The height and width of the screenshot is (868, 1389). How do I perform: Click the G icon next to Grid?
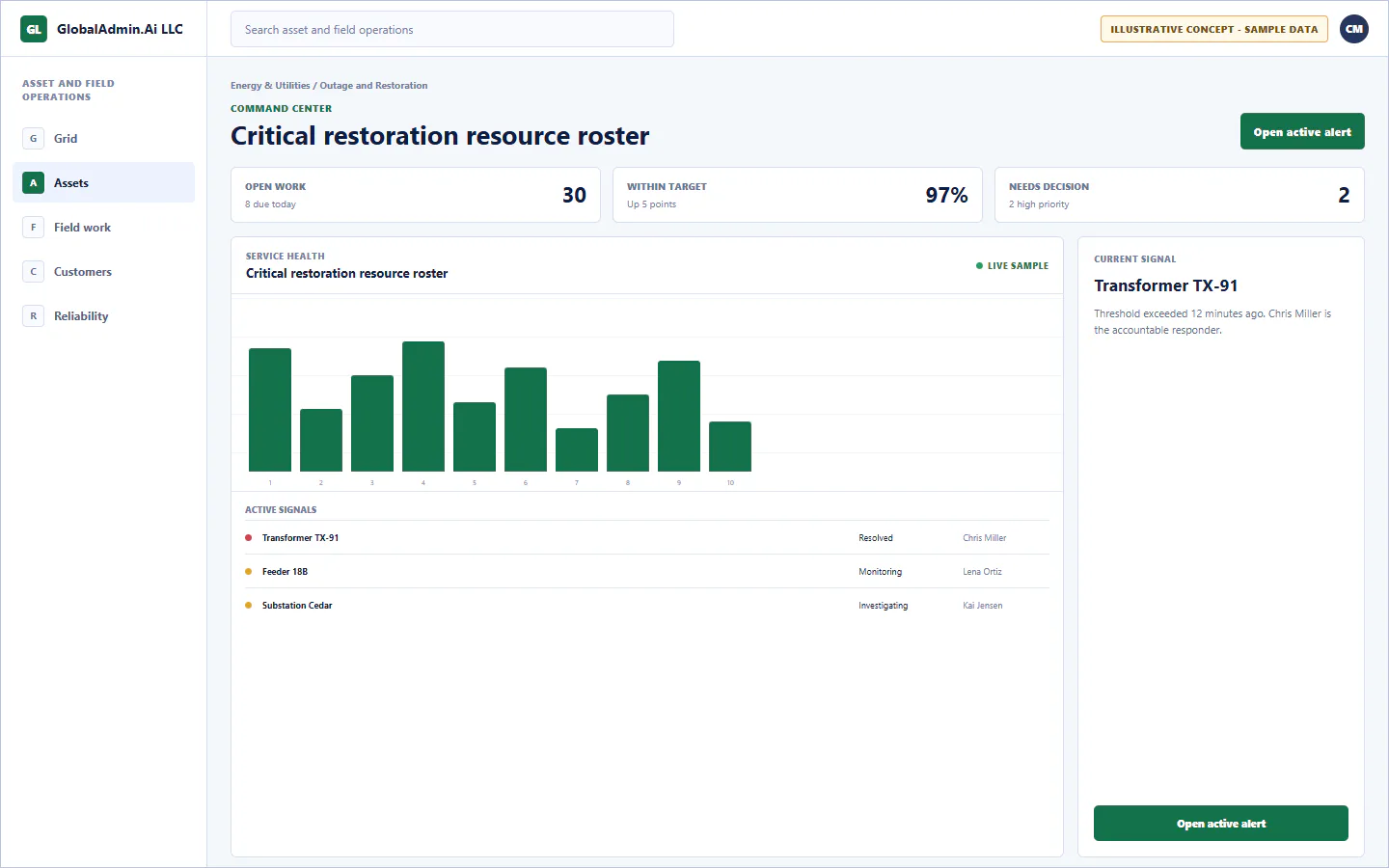33,138
